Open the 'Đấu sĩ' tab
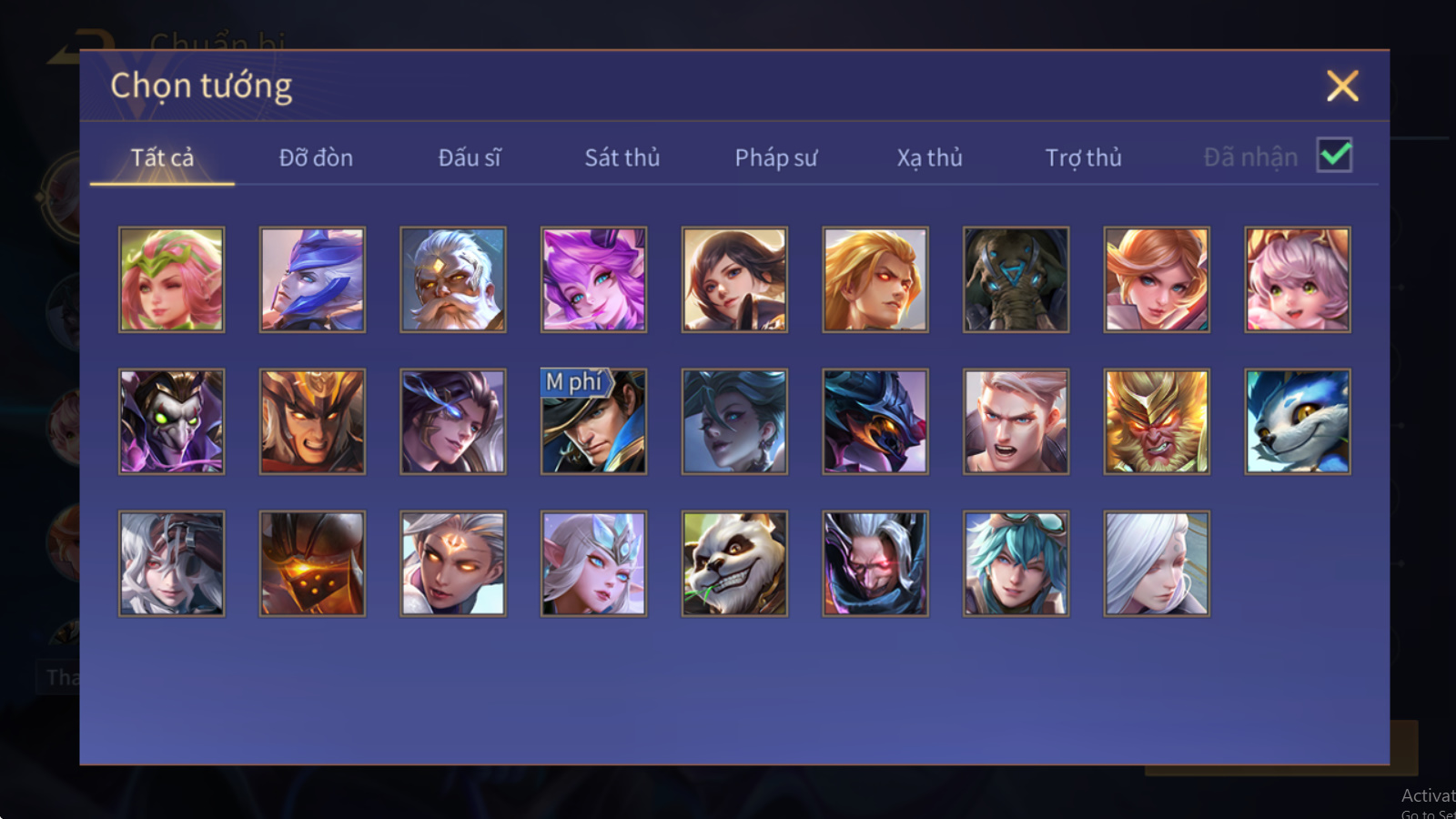The height and width of the screenshot is (819, 1456). (470, 157)
